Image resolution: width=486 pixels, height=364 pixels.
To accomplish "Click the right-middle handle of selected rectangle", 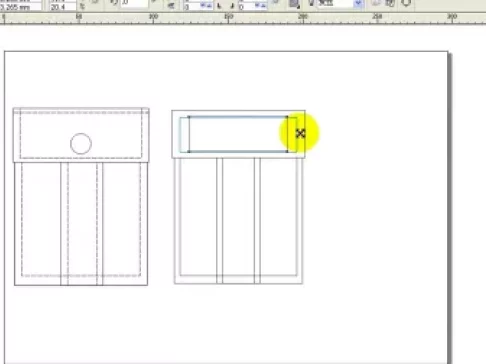I will (x=287, y=134).
